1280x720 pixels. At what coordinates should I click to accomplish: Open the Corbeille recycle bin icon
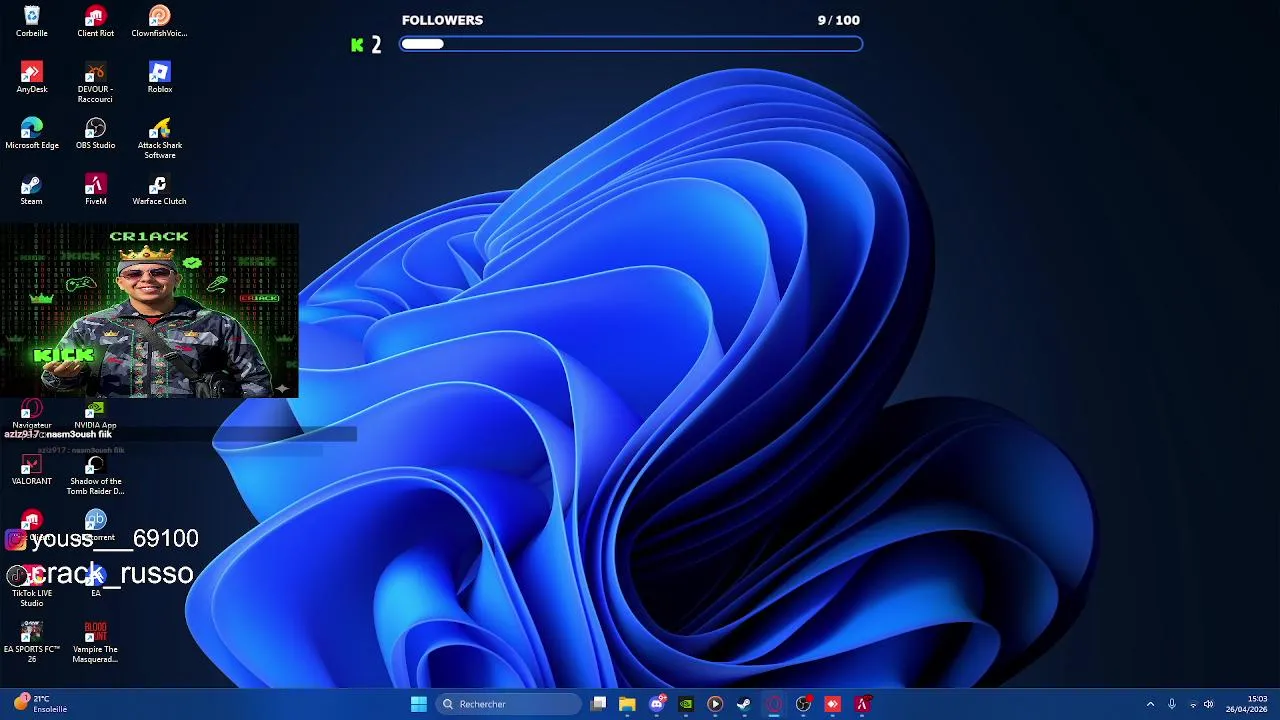pyautogui.click(x=31, y=21)
